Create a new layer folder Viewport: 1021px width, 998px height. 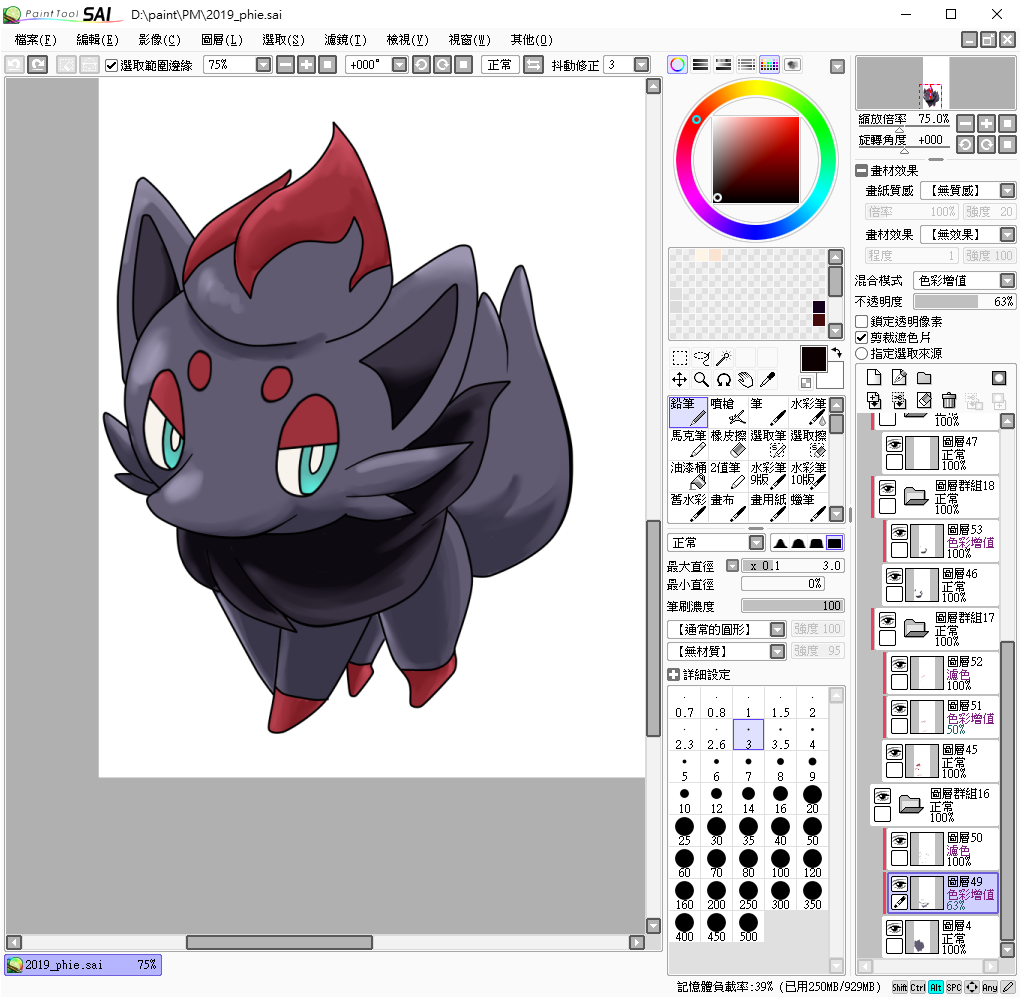(x=924, y=378)
